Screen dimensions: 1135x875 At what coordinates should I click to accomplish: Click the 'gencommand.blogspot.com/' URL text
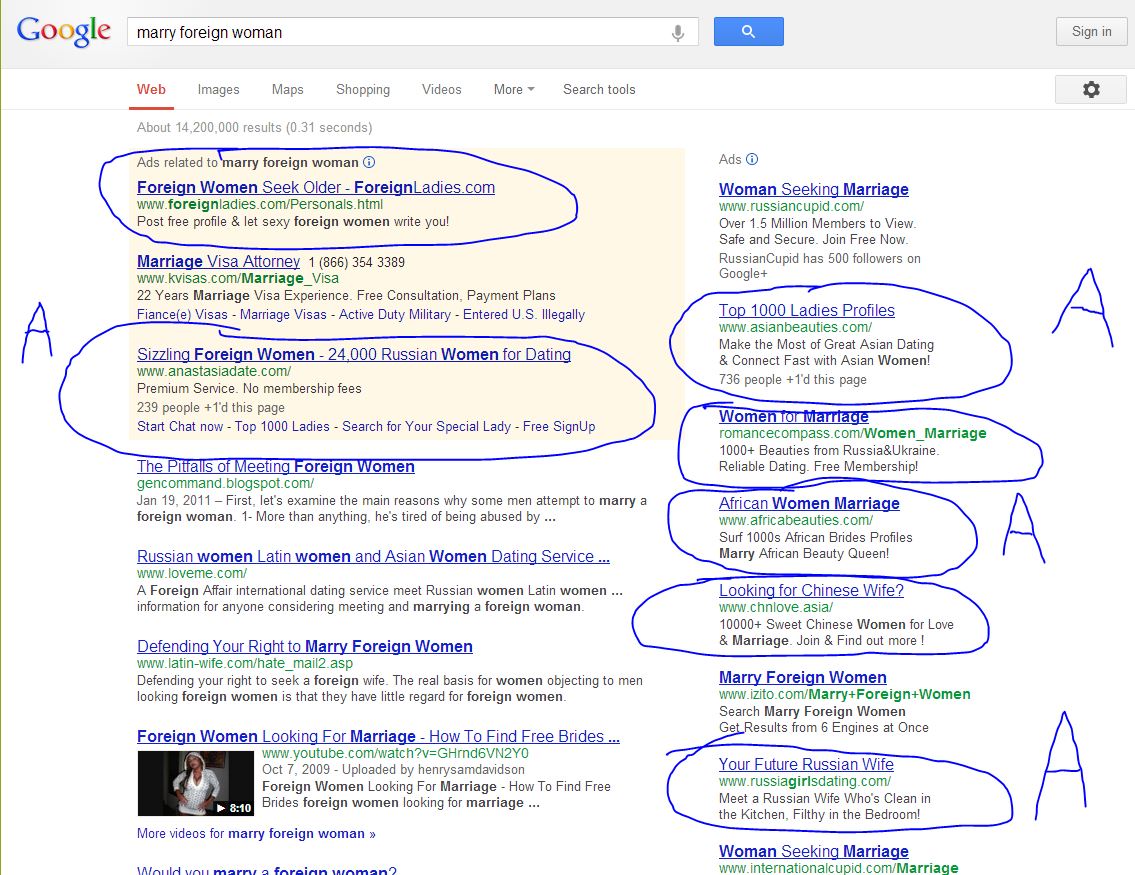[225, 483]
